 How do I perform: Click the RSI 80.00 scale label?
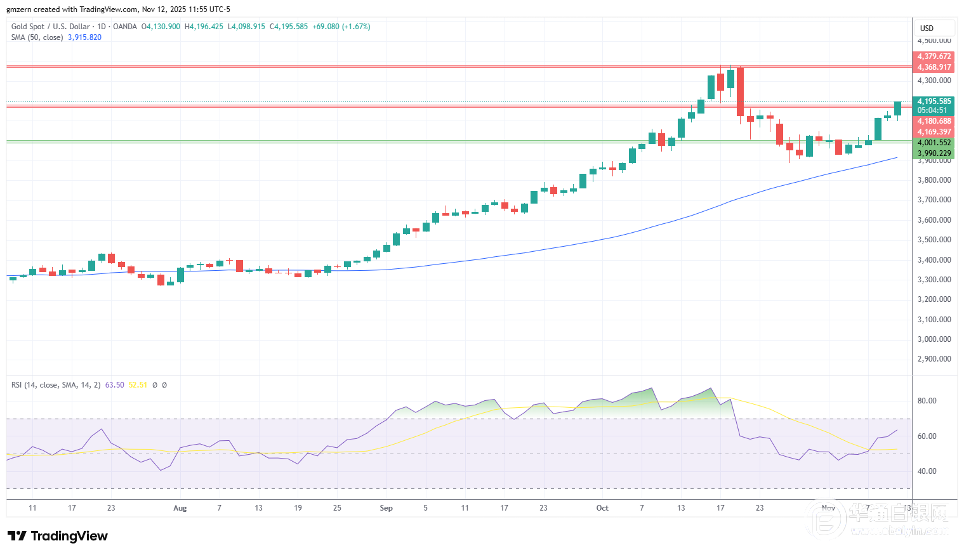pos(926,401)
